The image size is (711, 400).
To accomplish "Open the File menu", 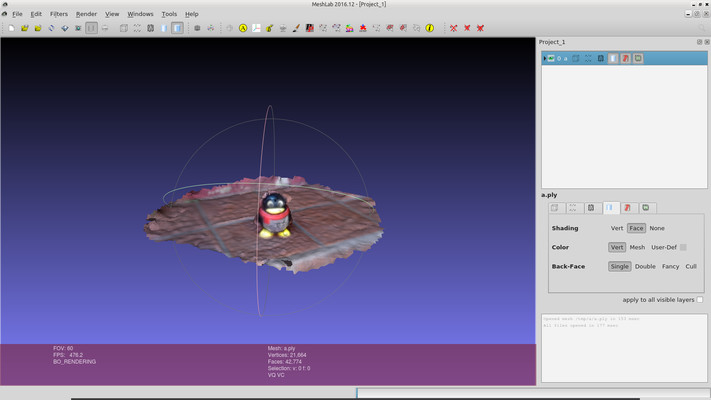I will coord(17,14).
